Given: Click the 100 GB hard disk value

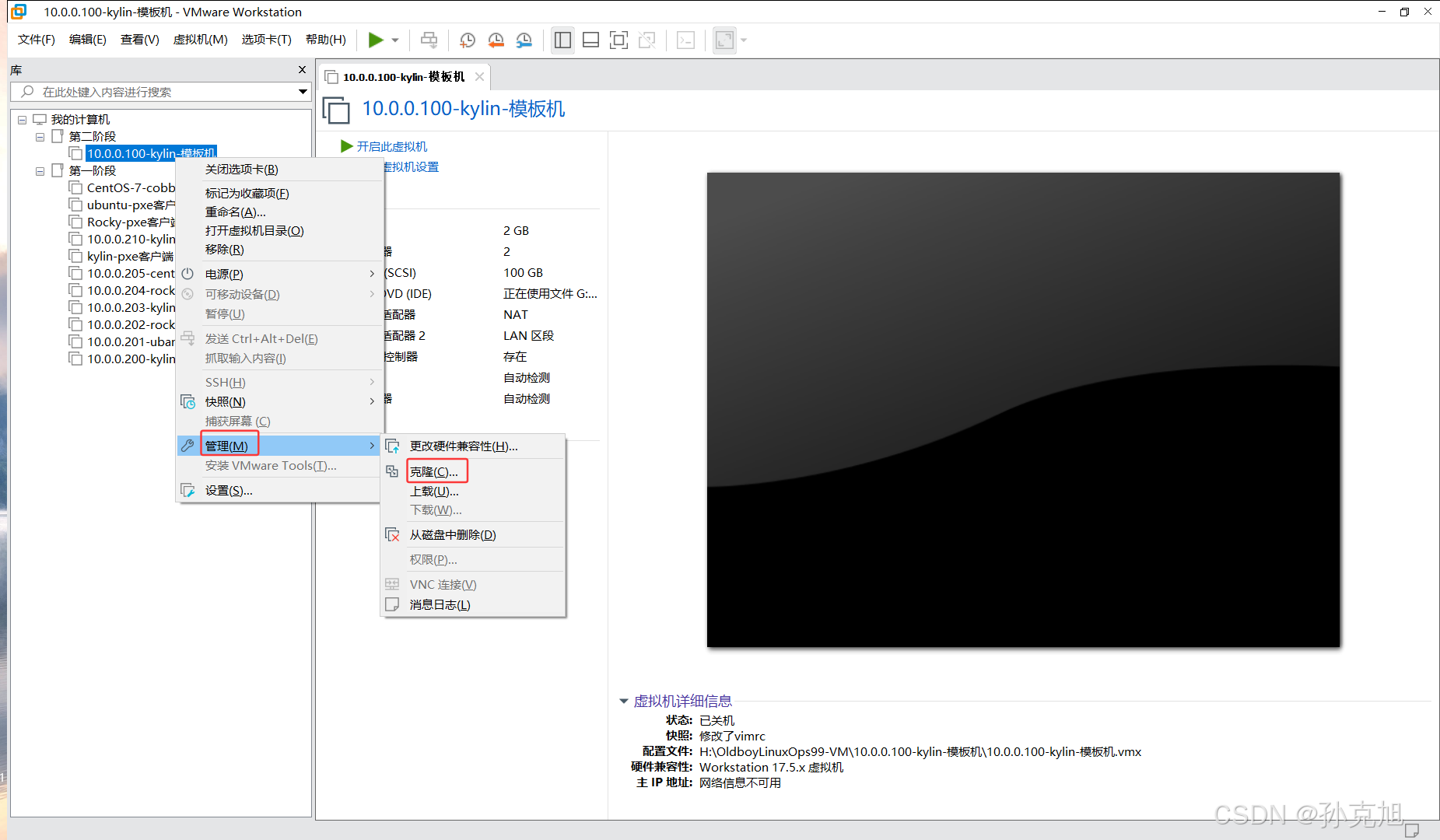Looking at the screenshot, I should 523,272.
